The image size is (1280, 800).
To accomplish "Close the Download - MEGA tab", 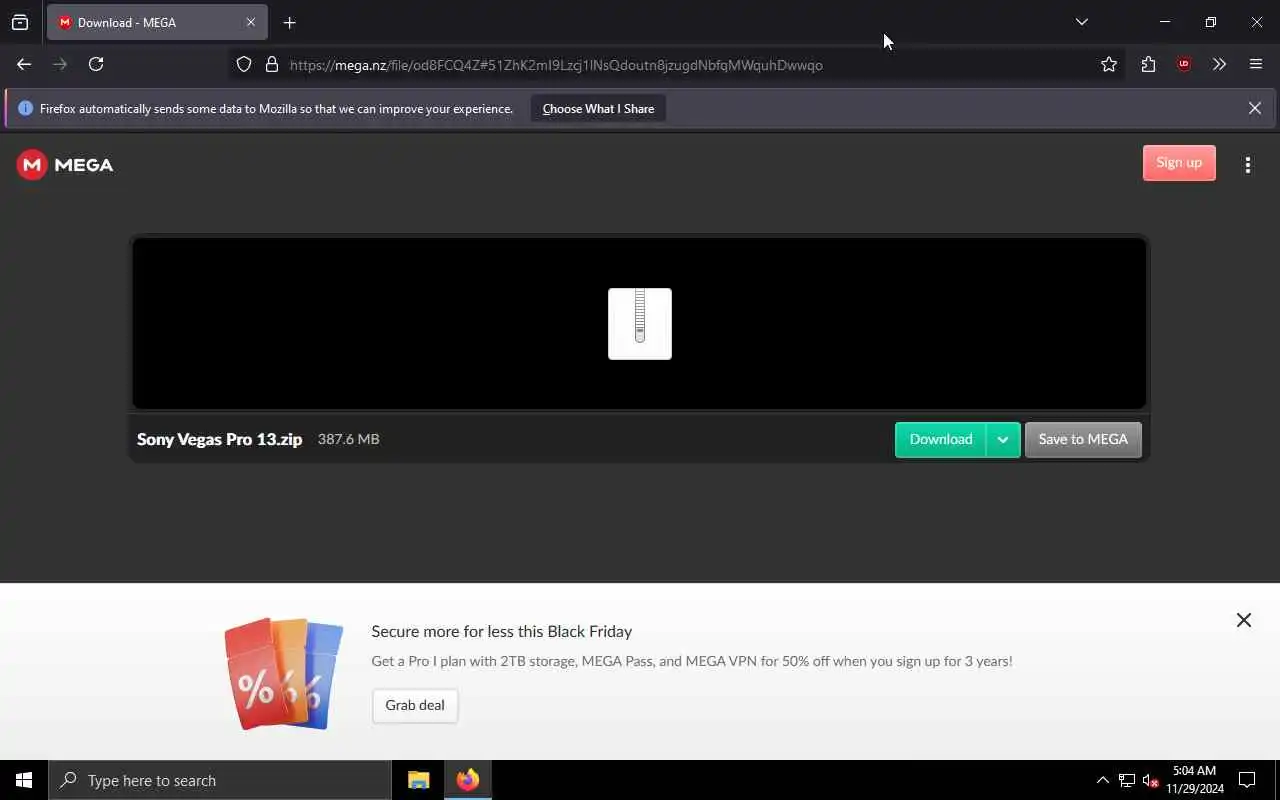I will click(x=251, y=22).
